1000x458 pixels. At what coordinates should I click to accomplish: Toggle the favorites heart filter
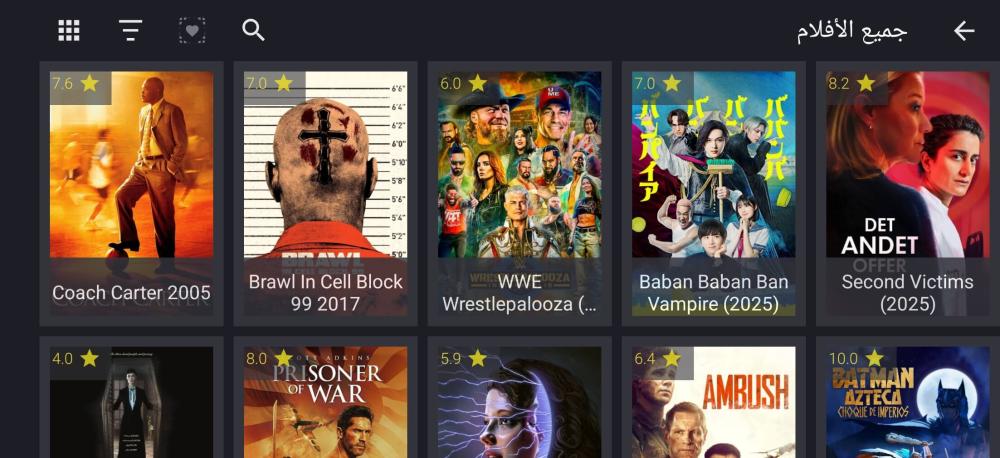192,31
